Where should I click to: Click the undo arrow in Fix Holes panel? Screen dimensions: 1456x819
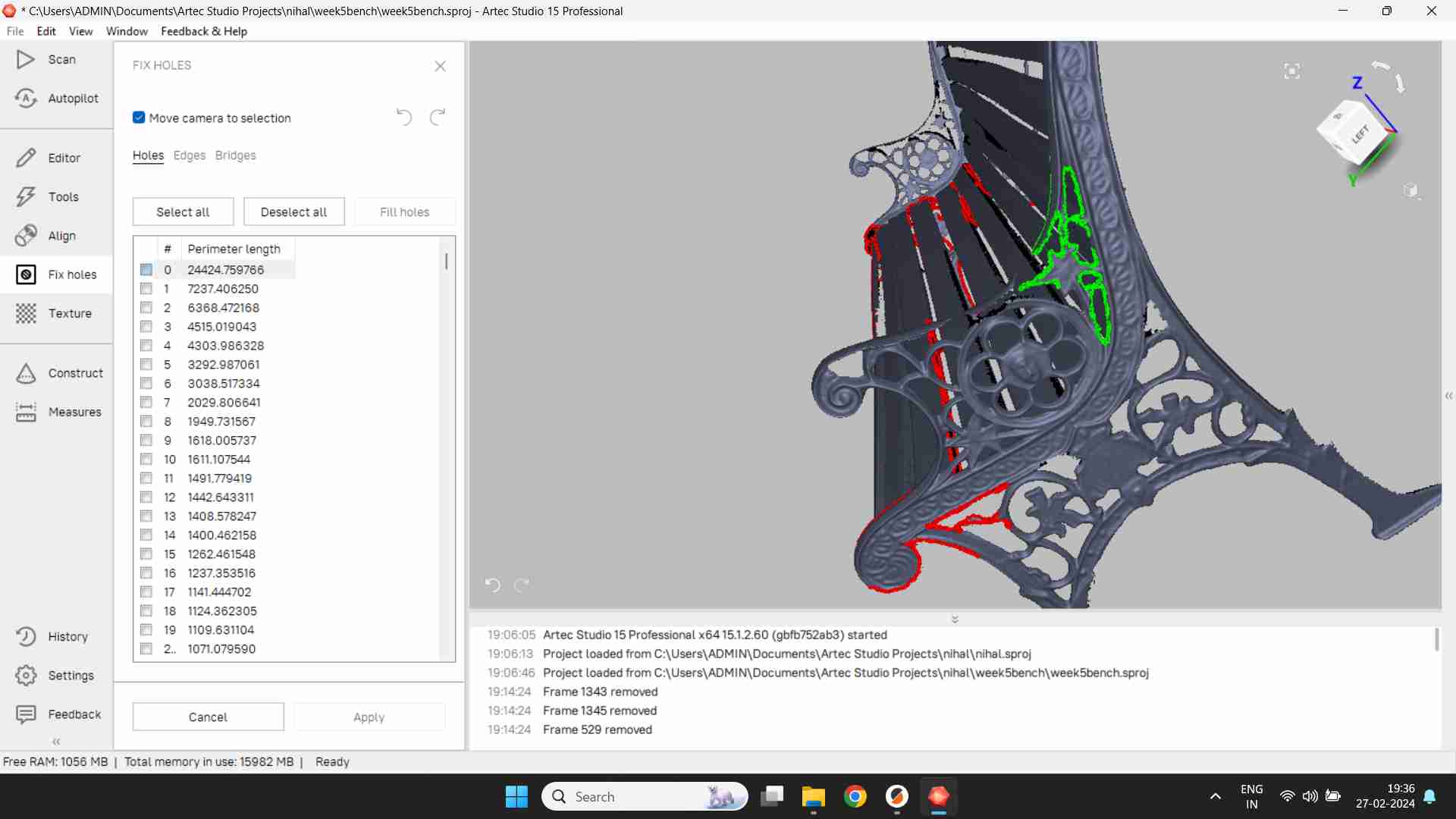coord(404,118)
